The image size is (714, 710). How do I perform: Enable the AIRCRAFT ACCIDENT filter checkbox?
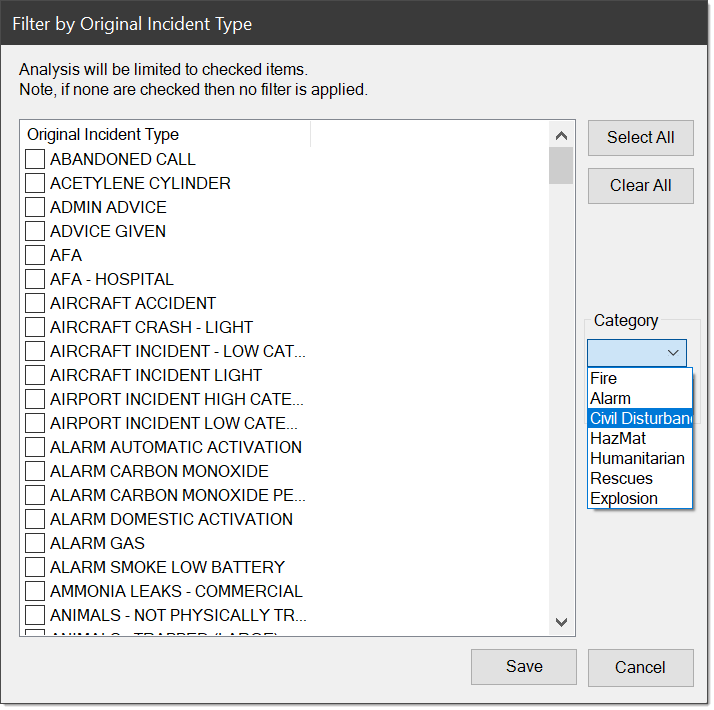point(35,303)
